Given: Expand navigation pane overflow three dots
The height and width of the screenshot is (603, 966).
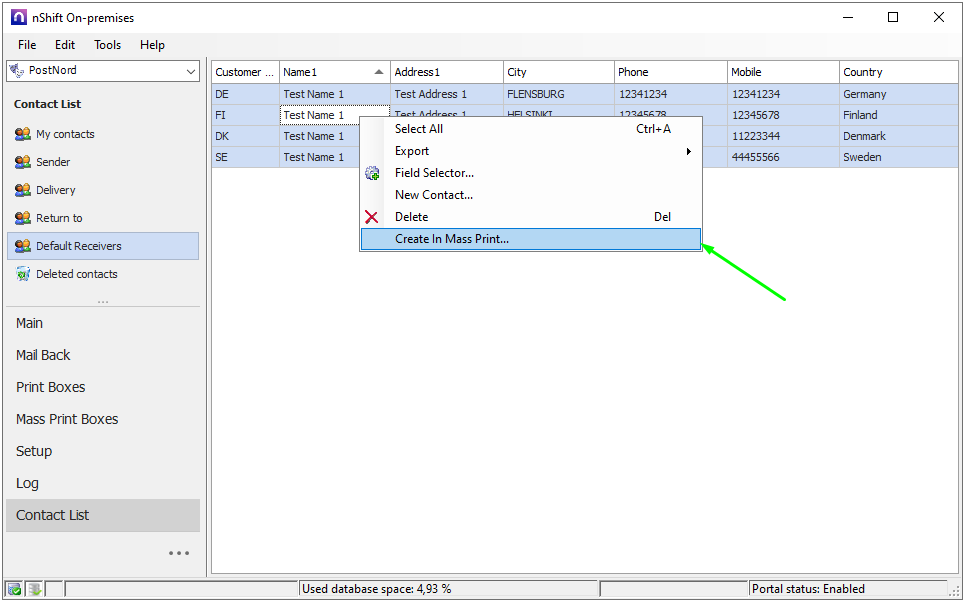Looking at the screenshot, I should coord(179,553).
